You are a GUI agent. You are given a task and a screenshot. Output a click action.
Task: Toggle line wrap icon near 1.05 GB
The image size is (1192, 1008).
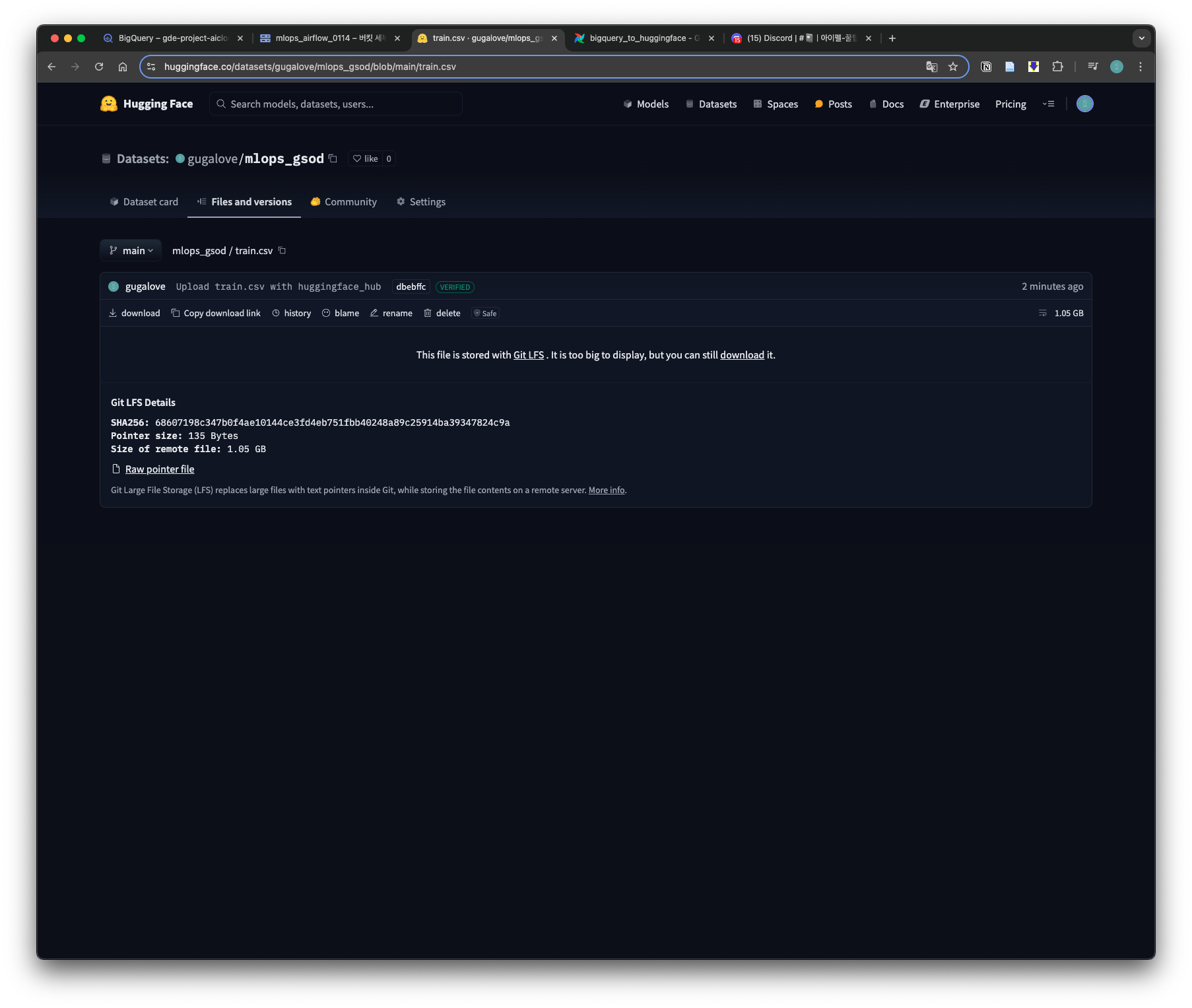click(1043, 313)
